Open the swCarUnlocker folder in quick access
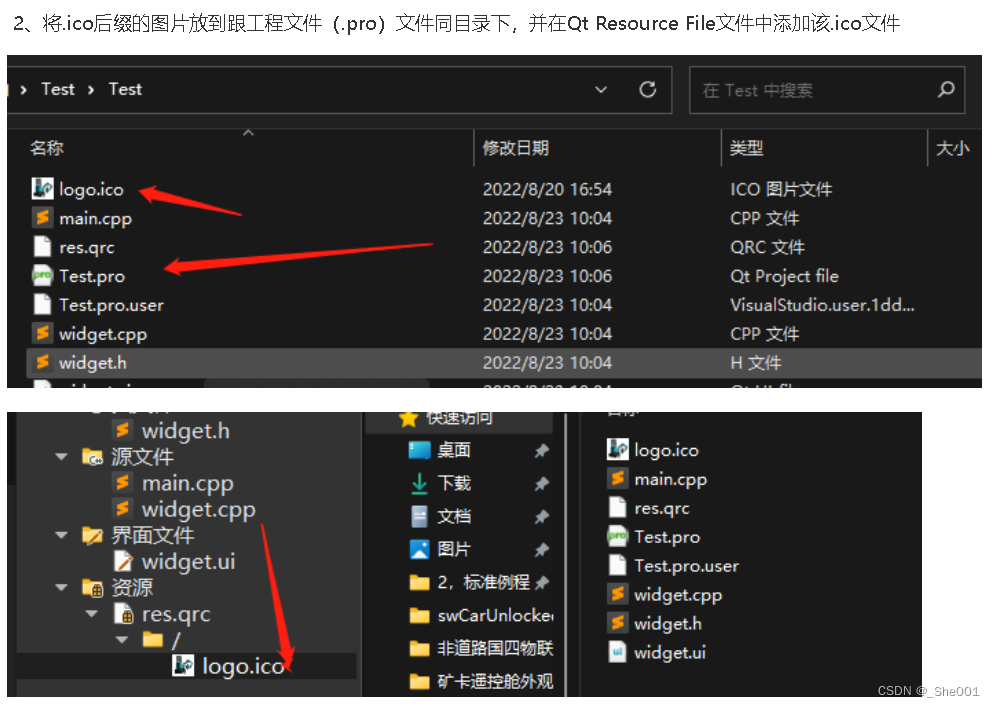The width and height of the screenshot is (995, 707). coord(495,615)
